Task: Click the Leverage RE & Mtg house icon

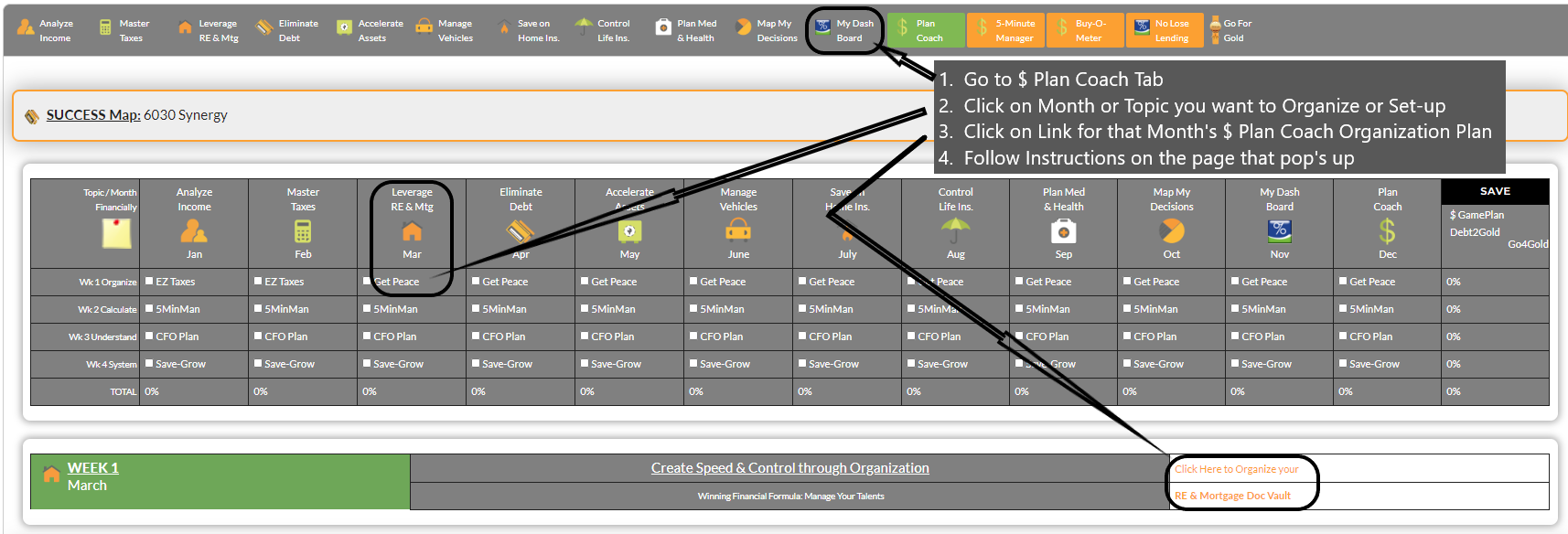Action: (x=412, y=231)
